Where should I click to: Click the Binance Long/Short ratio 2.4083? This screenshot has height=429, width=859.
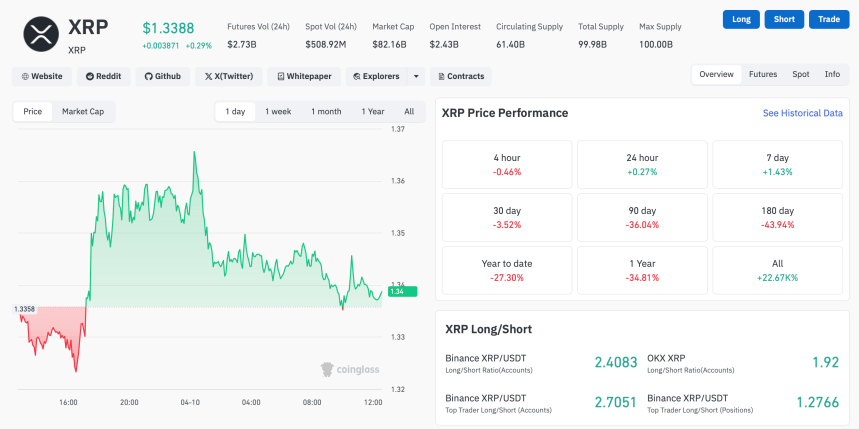pyautogui.click(x=616, y=362)
